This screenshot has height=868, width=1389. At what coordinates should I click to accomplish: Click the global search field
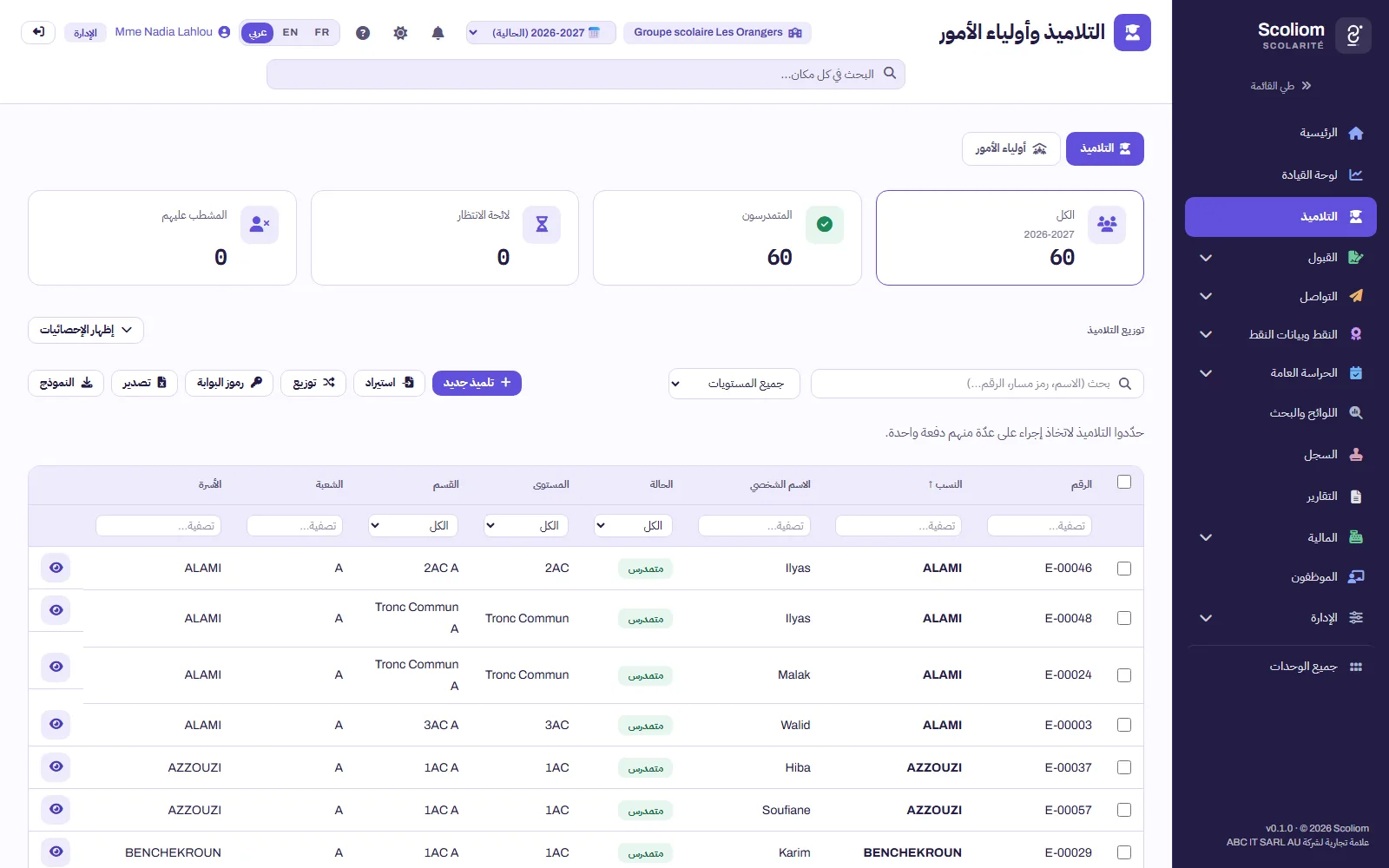586,74
